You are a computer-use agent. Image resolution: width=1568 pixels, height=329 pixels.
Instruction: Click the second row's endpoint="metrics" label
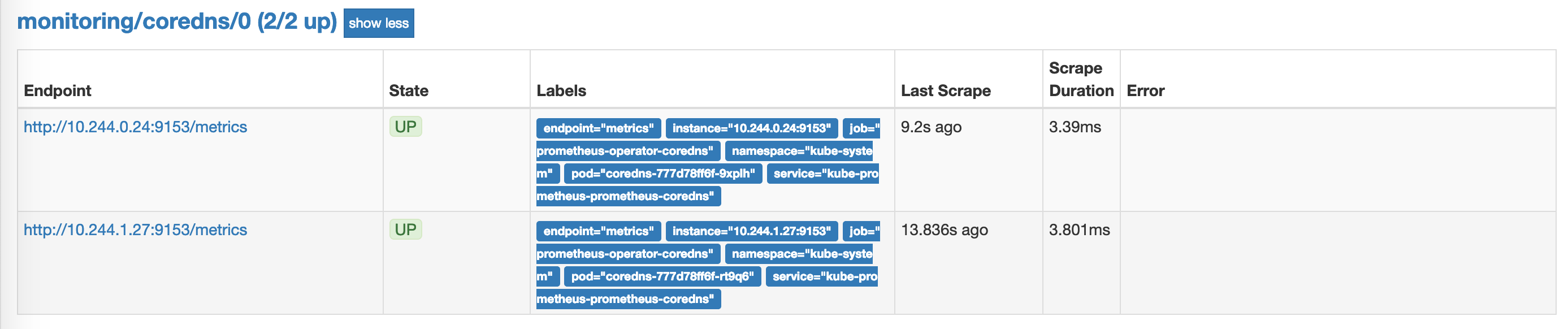click(599, 232)
